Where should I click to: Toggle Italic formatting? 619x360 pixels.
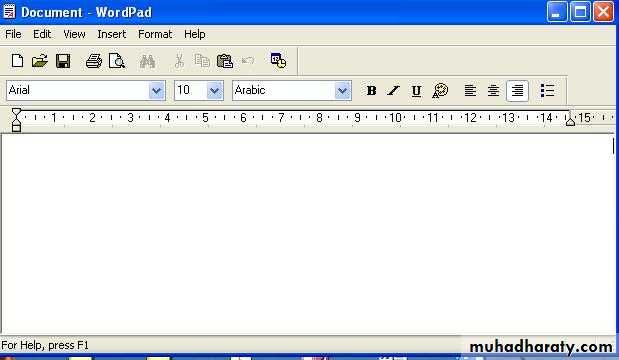coord(393,90)
